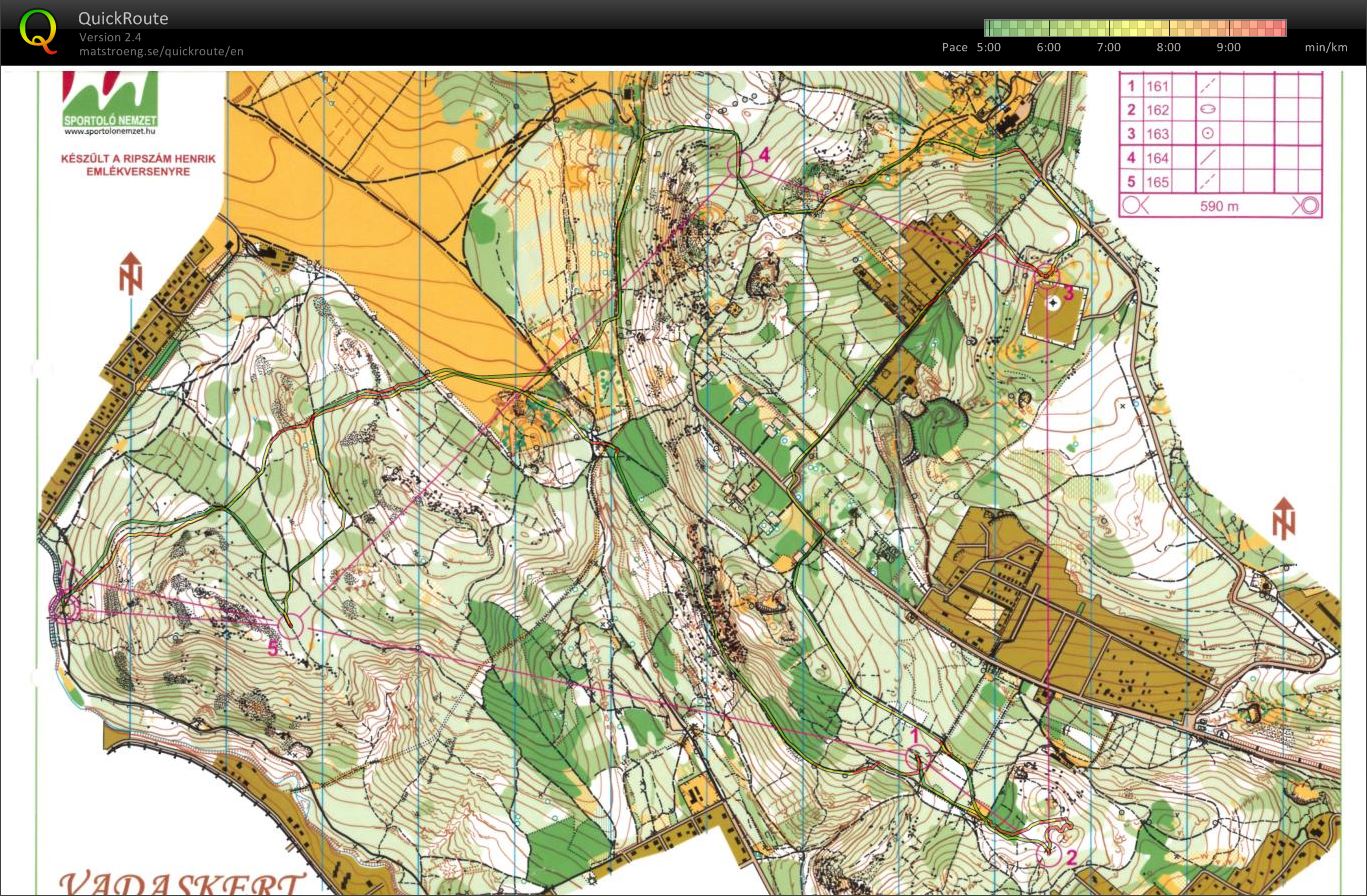The height and width of the screenshot is (896, 1367).
Task: Click the min/km unit label
Action: click(1326, 47)
